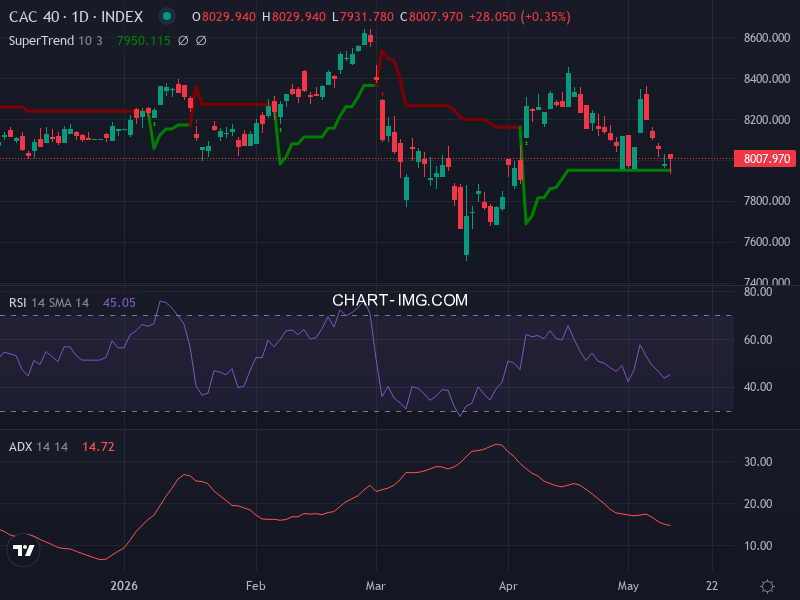Click the SuperTrend parameters 10 3

point(90,40)
